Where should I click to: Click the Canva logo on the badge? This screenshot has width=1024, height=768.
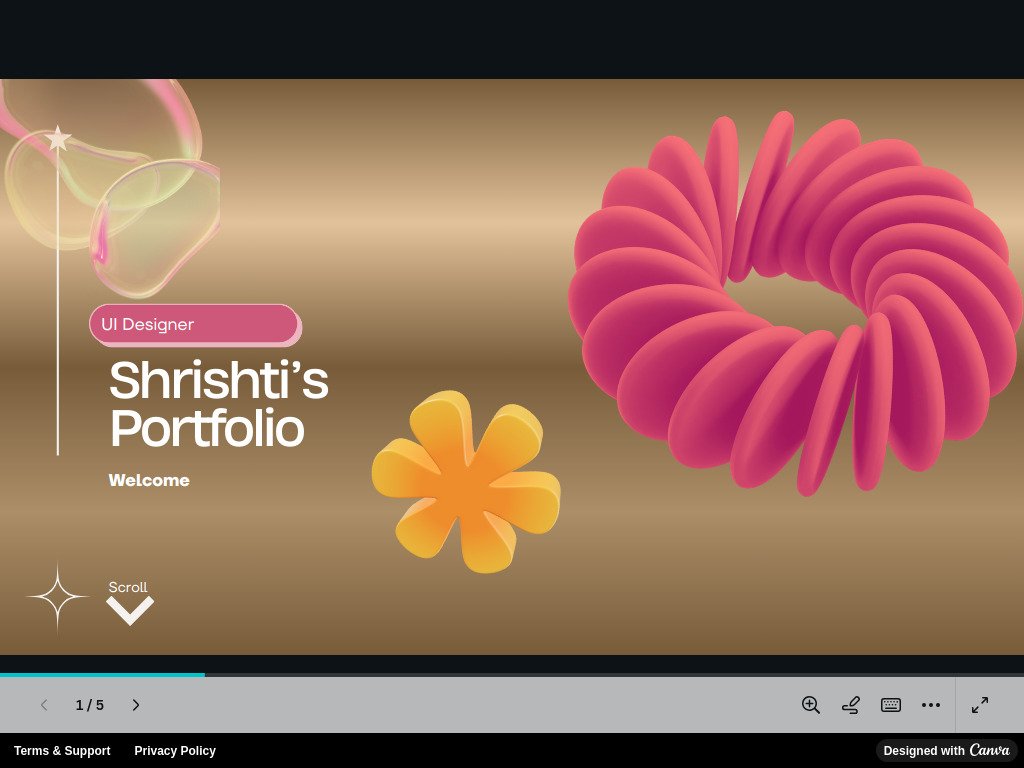991,751
